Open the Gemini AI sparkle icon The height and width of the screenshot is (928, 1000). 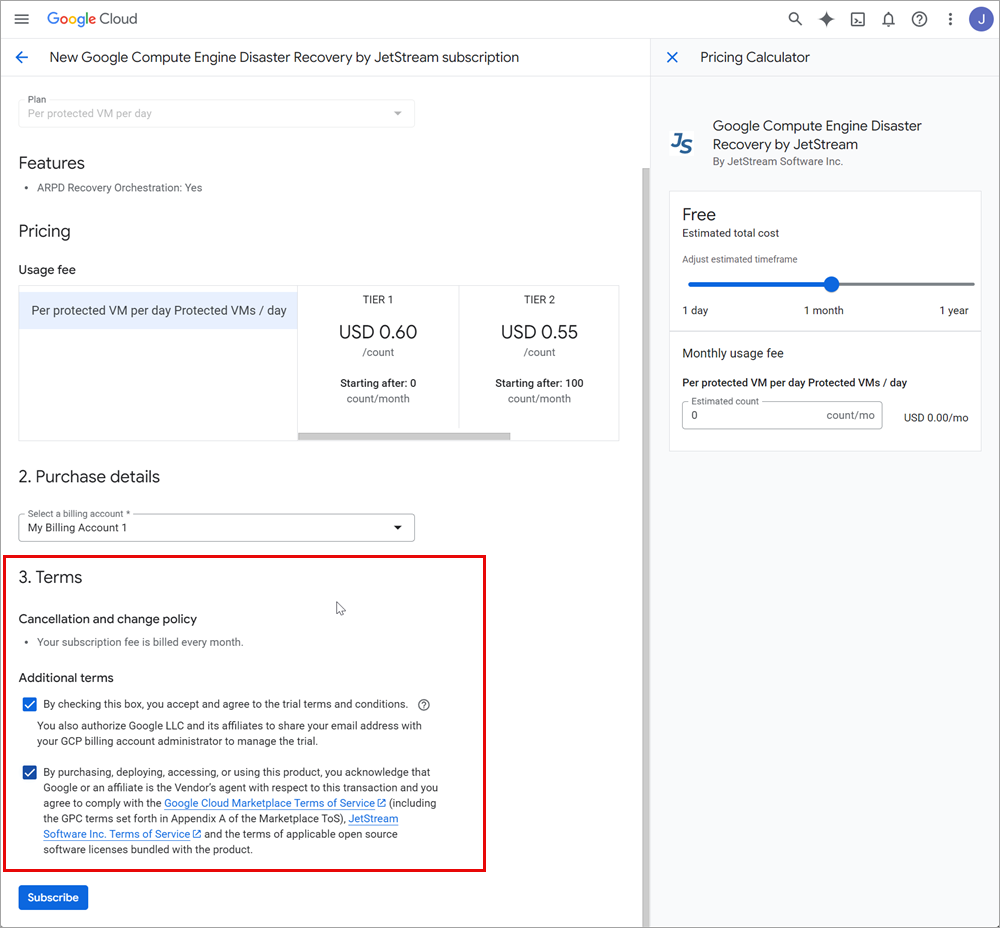click(x=826, y=19)
